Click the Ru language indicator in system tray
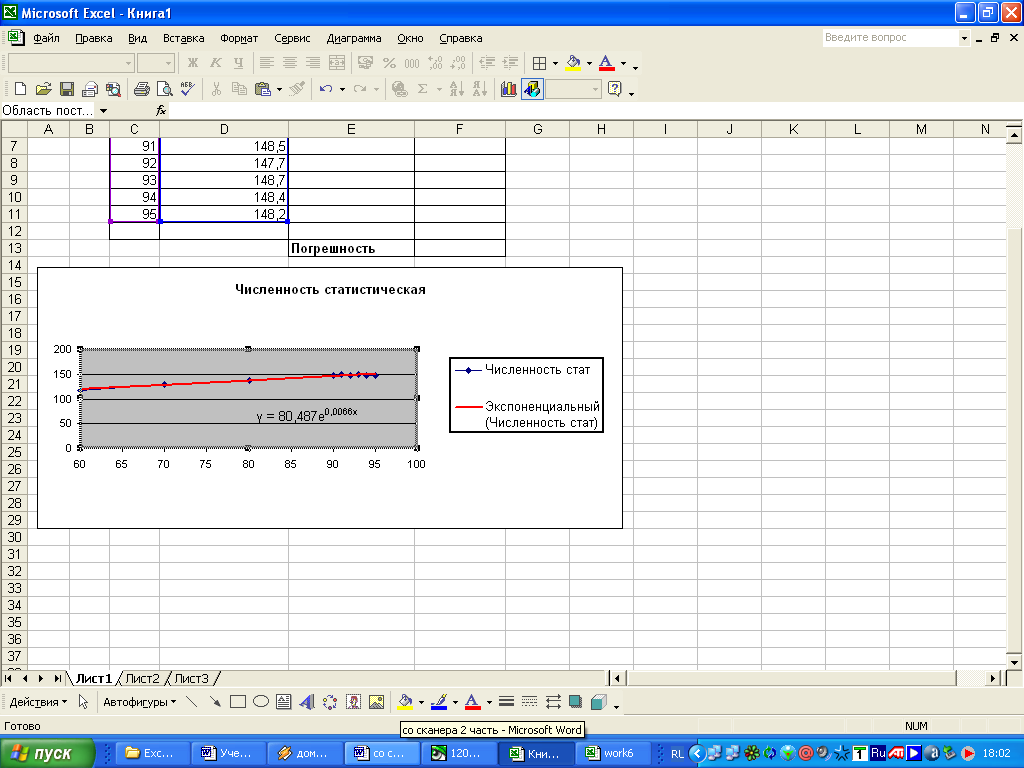Screen dimensions: 1024x768 click(878, 753)
